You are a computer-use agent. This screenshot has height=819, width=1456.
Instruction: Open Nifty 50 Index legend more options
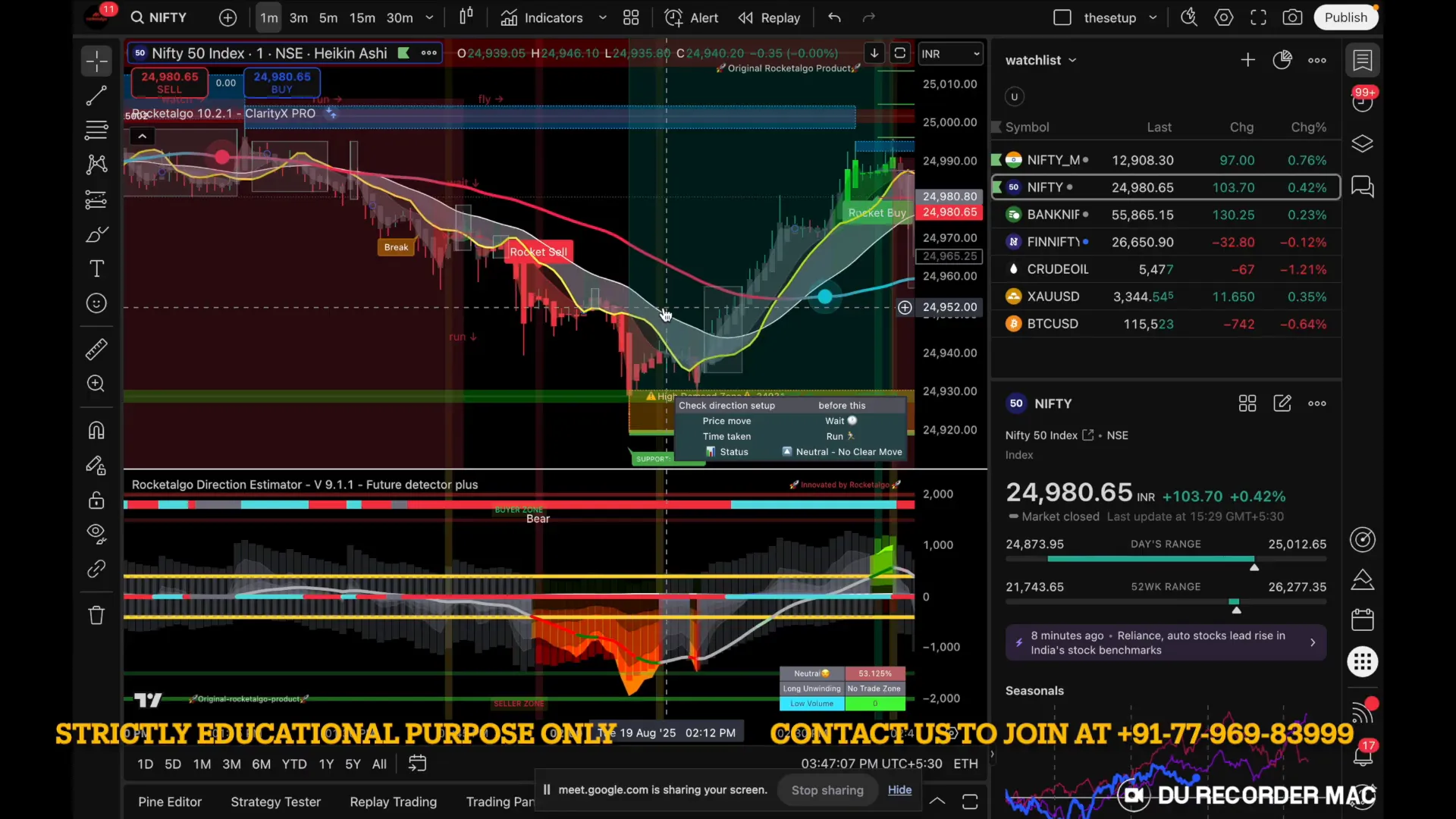tap(428, 53)
